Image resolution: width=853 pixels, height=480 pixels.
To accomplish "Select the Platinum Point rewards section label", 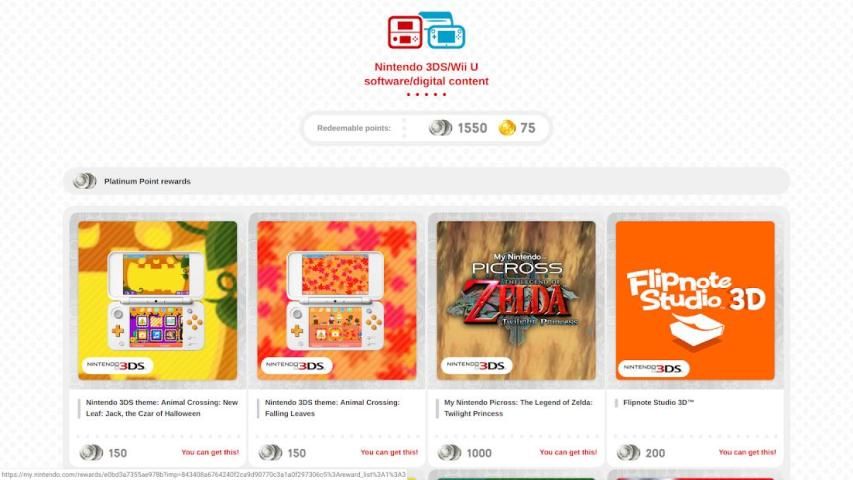I will pos(147,181).
